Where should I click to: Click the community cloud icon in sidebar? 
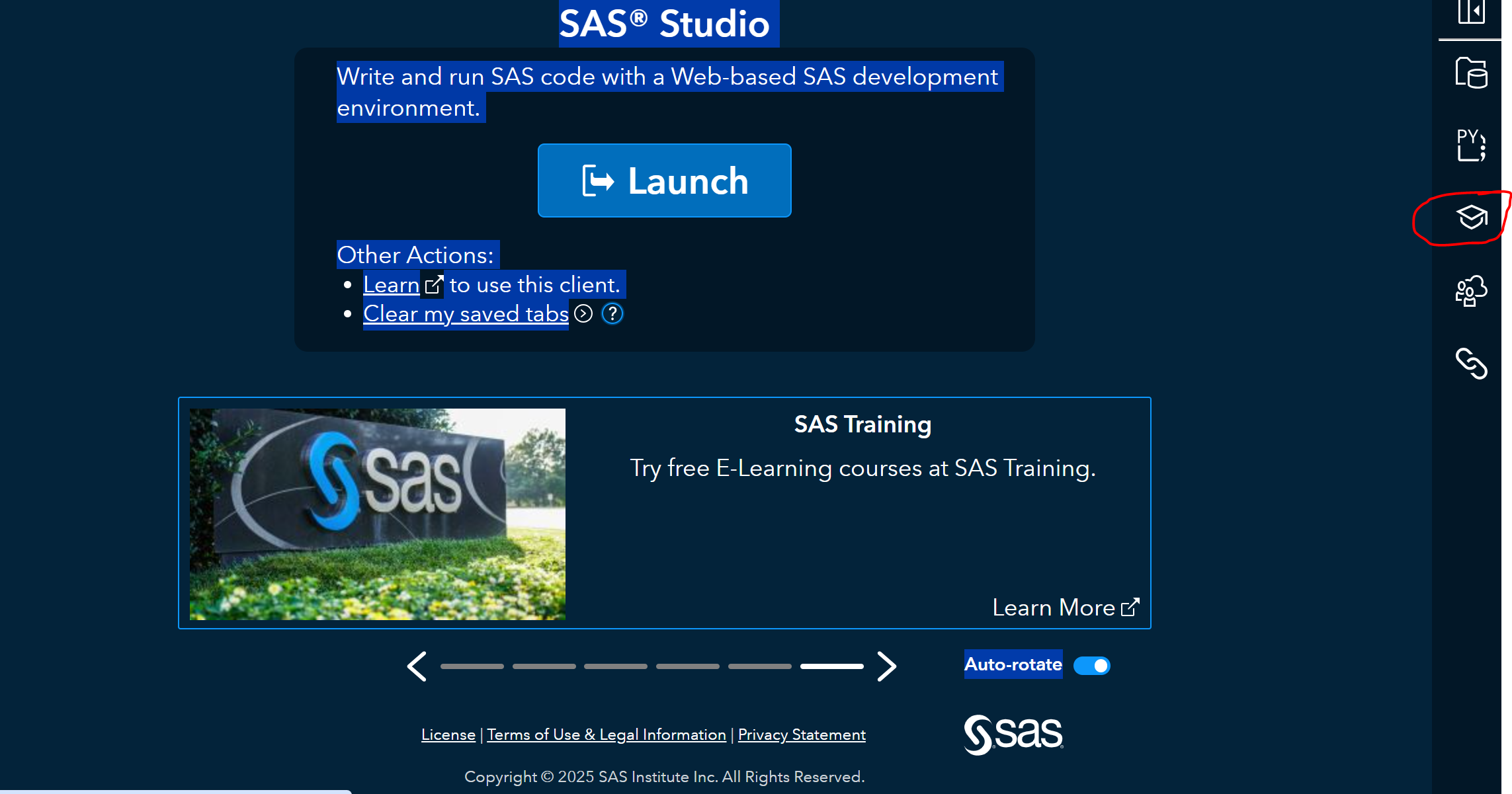point(1471,291)
